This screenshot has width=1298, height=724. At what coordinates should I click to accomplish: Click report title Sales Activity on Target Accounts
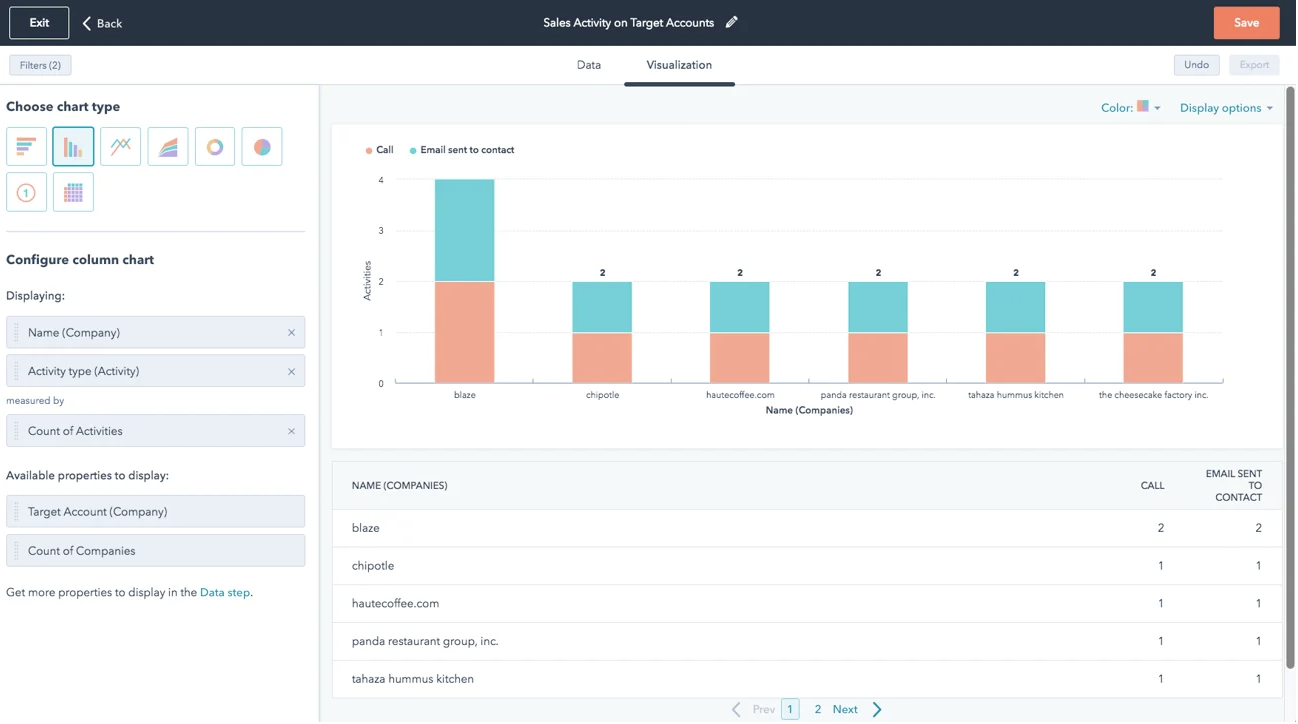click(x=628, y=23)
